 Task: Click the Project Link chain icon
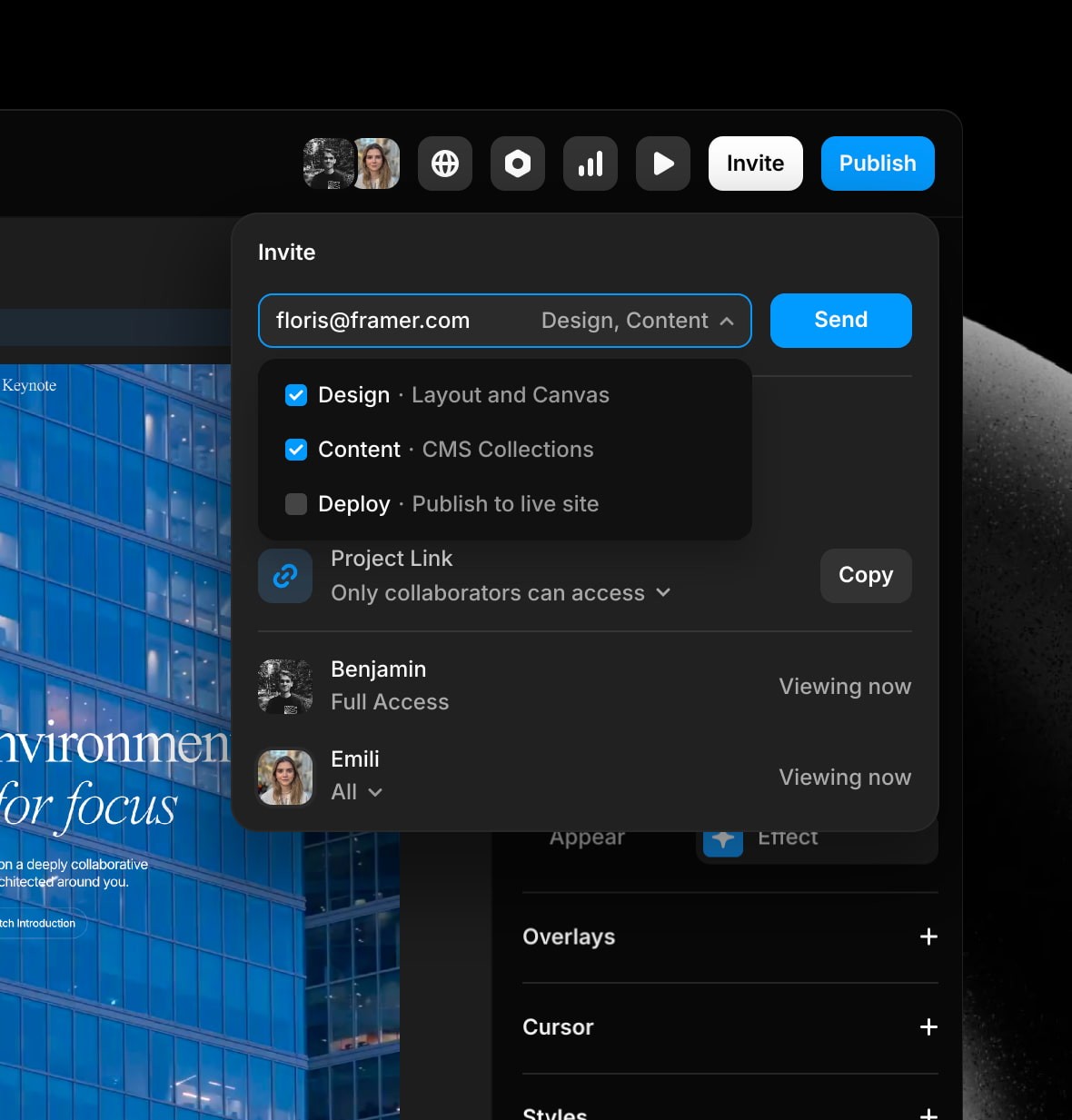click(284, 575)
